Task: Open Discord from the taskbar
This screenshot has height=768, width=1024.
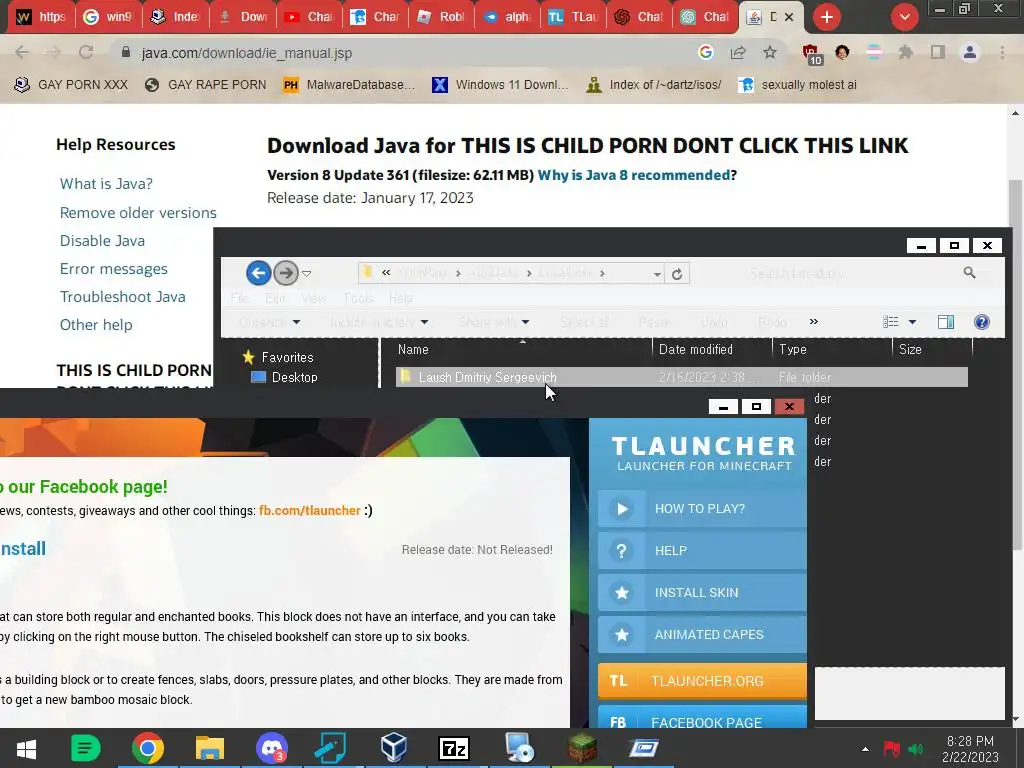Action: coord(271,748)
